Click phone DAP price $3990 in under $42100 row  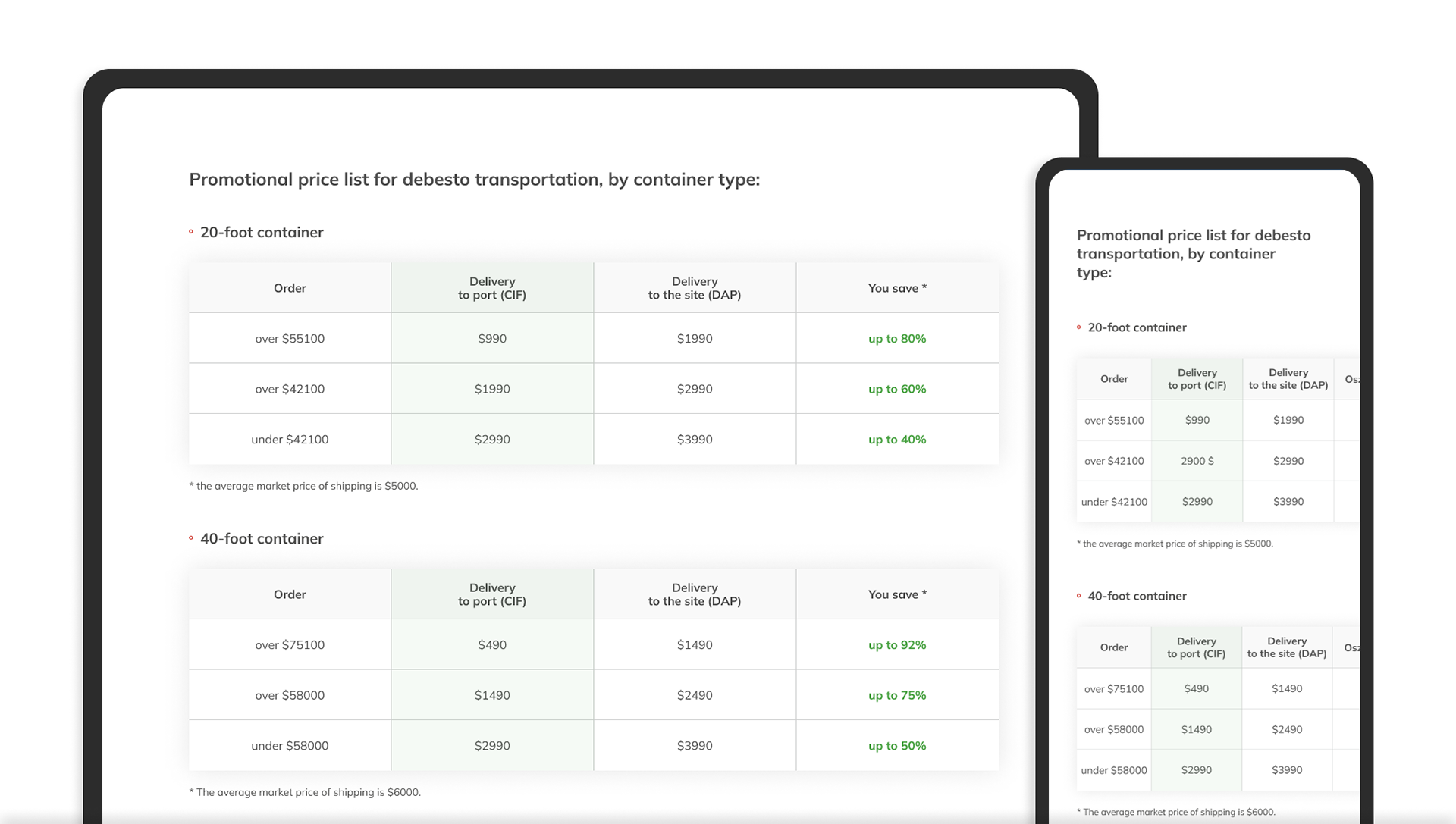(x=1288, y=502)
